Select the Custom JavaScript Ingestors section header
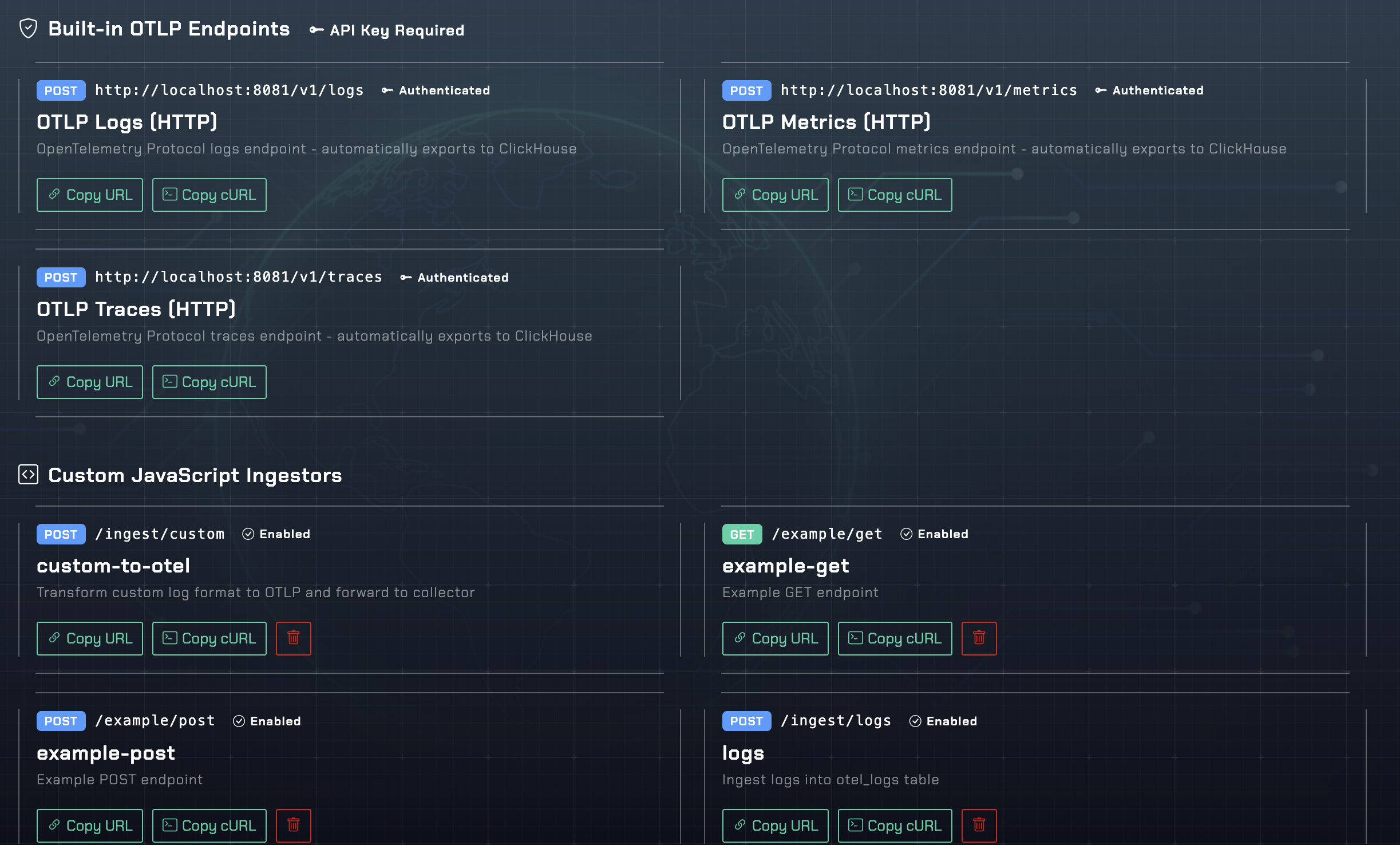This screenshot has width=1400, height=845. [x=195, y=475]
